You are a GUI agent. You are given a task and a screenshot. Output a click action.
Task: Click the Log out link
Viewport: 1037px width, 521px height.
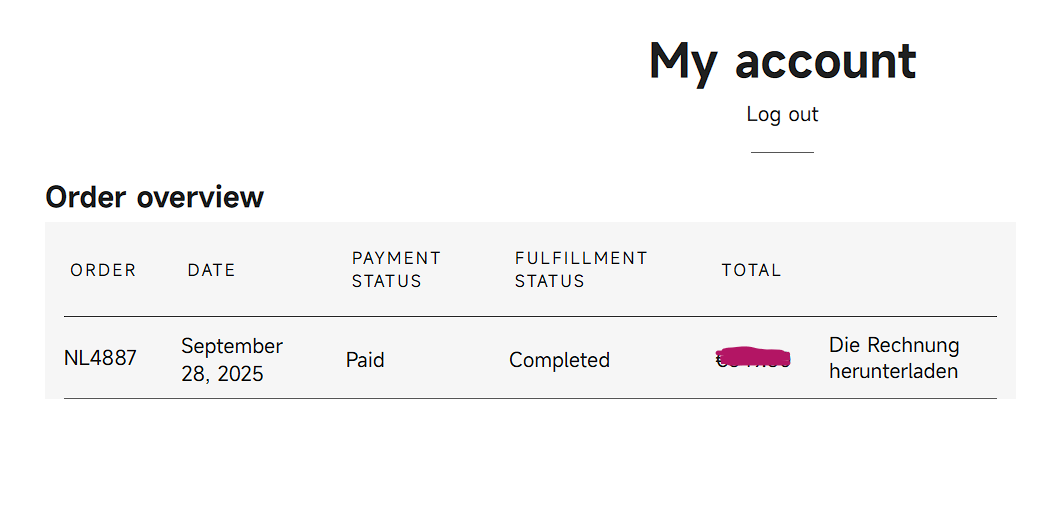pyautogui.click(x=782, y=114)
